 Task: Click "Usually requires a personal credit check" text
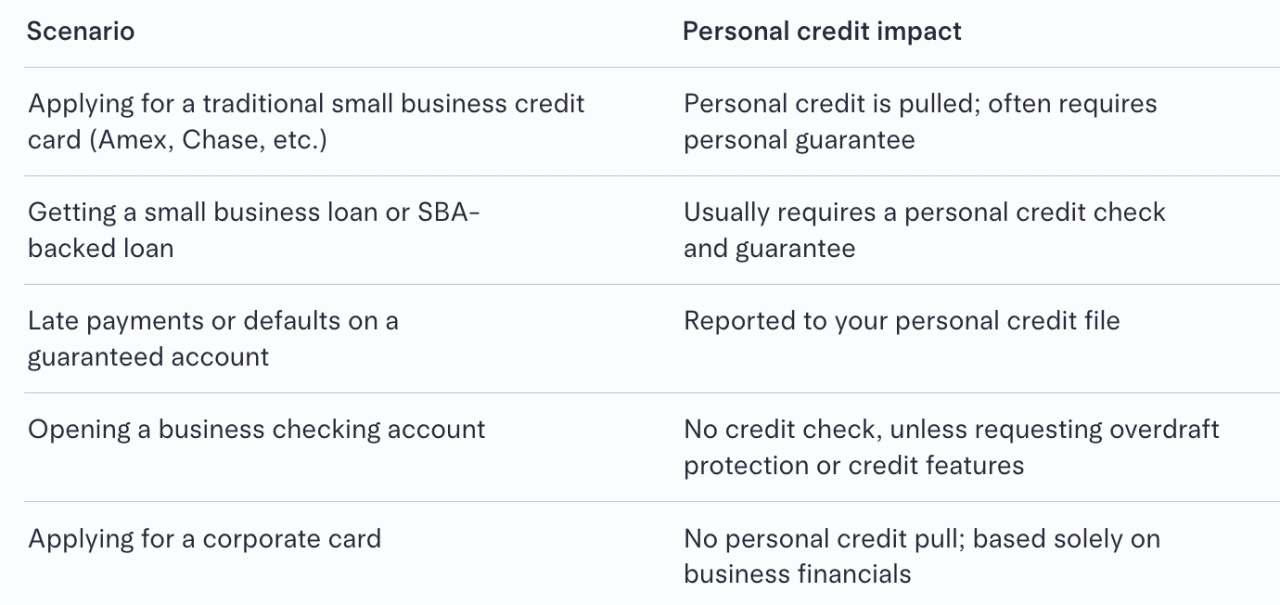click(x=924, y=212)
